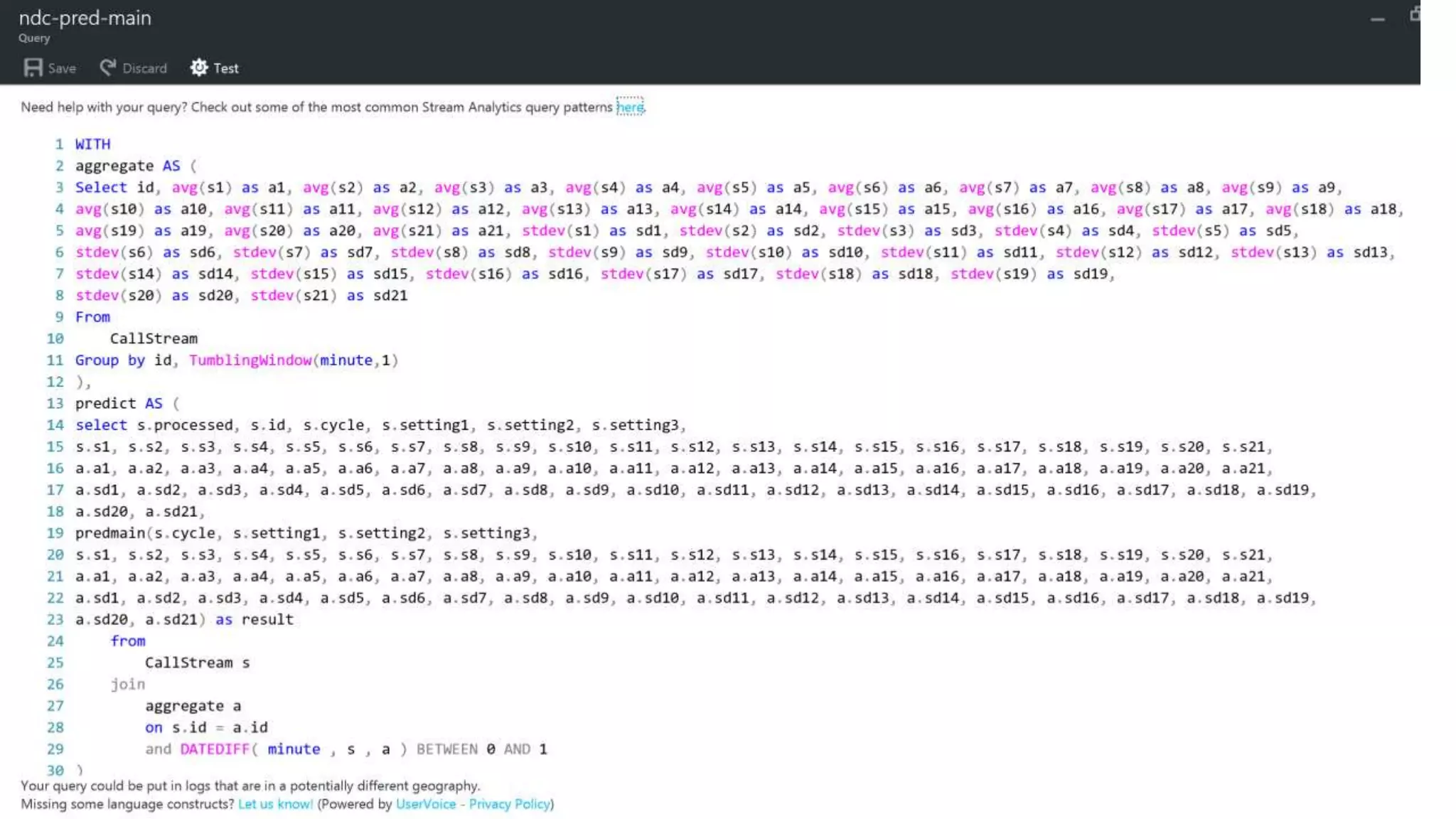The image size is (1456, 819).
Task: Click the DATEDIFF function on line 29
Action: [215, 749]
